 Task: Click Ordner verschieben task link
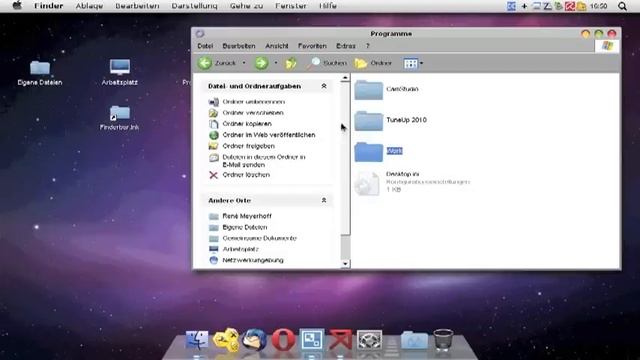click(x=253, y=113)
